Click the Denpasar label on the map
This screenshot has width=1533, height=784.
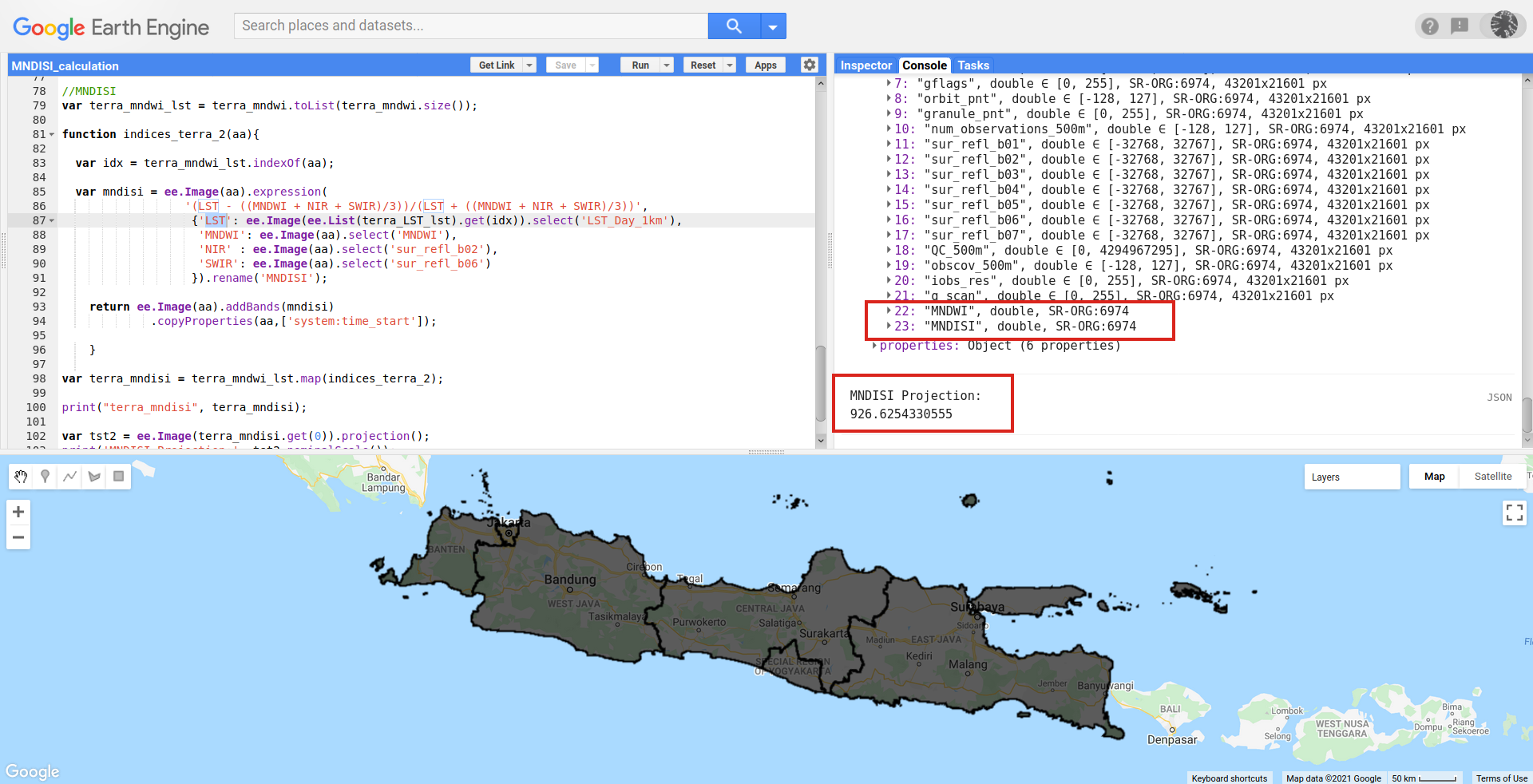[x=1172, y=740]
